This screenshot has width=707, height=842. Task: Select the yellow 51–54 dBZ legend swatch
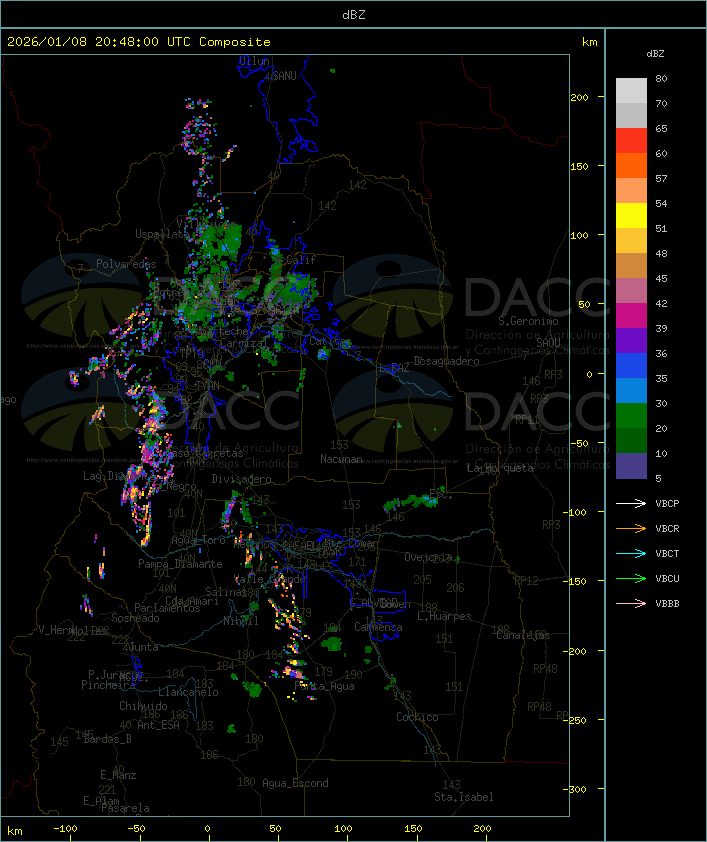tap(631, 216)
